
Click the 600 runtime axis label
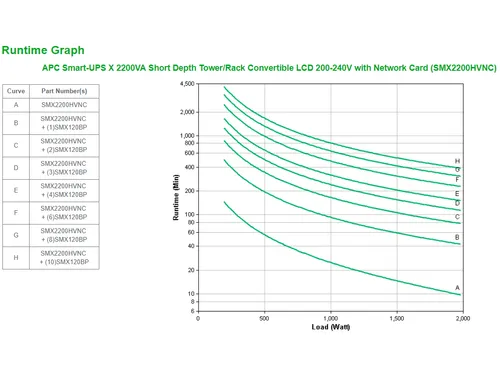189,153
